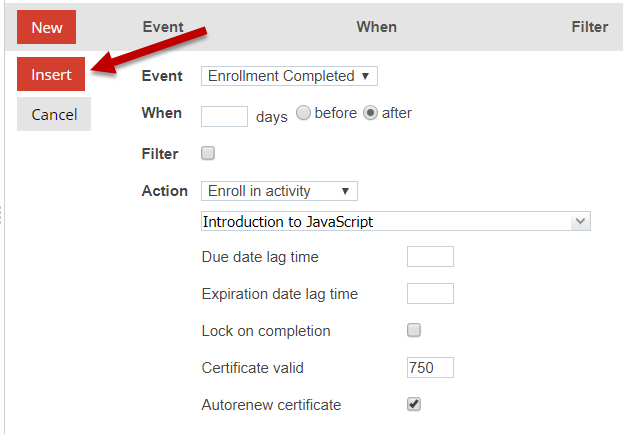Open the Enrollment Completed event dropdown
The image size is (623, 434).
click(x=289, y=76)
